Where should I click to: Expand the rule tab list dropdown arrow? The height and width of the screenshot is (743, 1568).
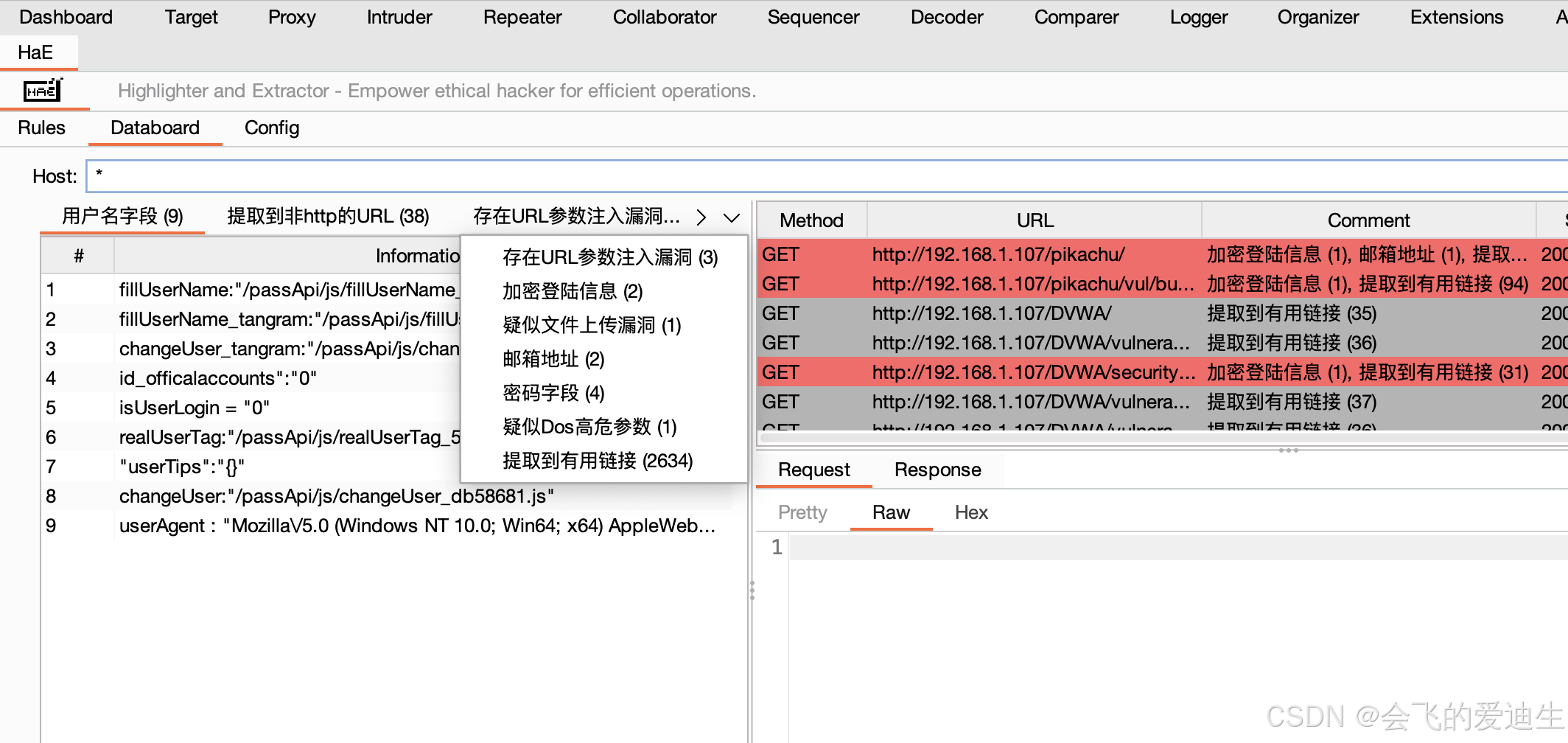[x=732, y=217]
